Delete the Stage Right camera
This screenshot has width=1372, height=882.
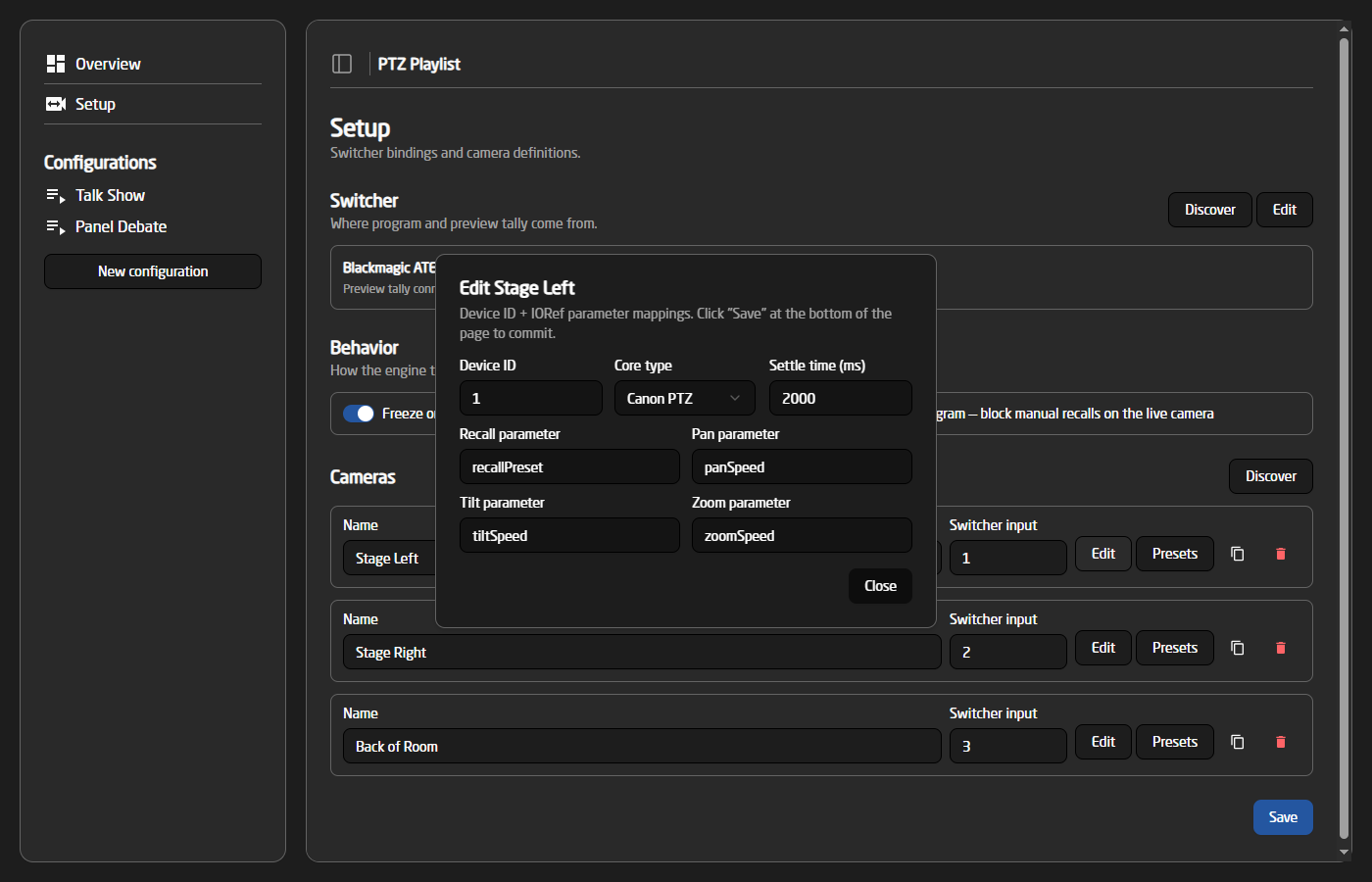[x=1281, y=648]
